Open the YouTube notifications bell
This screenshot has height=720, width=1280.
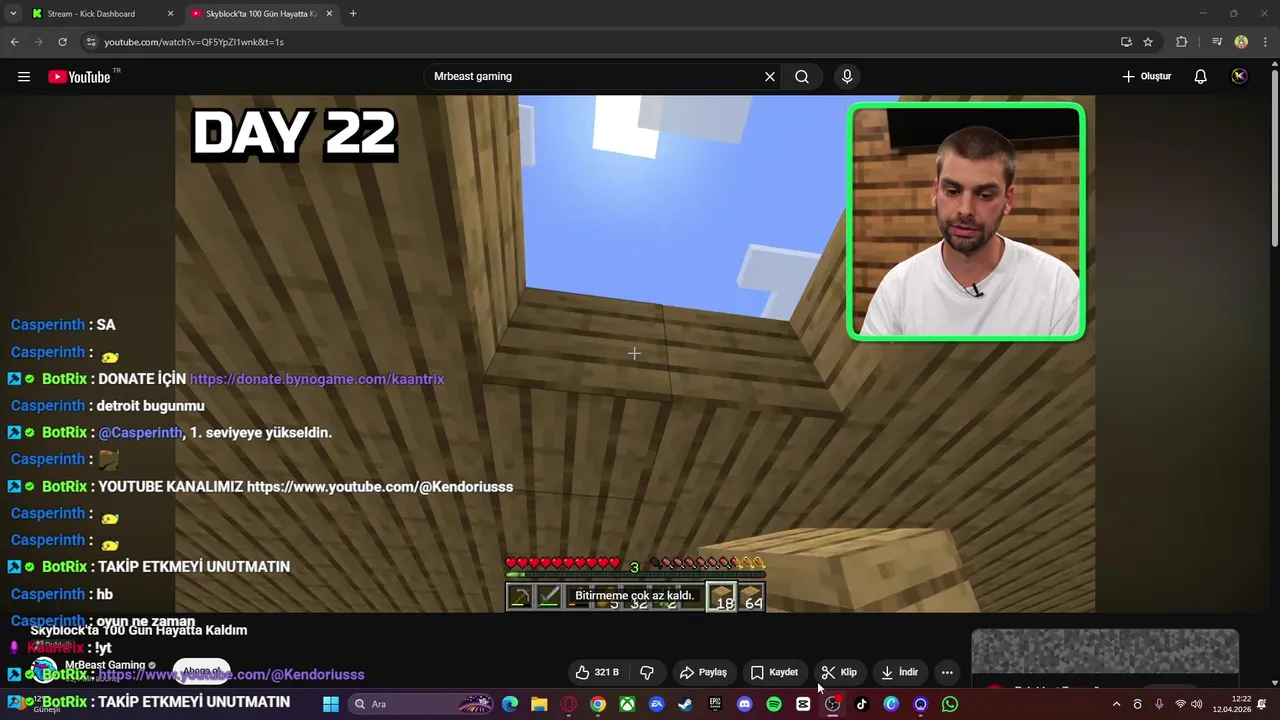(x=1201, y=77)
